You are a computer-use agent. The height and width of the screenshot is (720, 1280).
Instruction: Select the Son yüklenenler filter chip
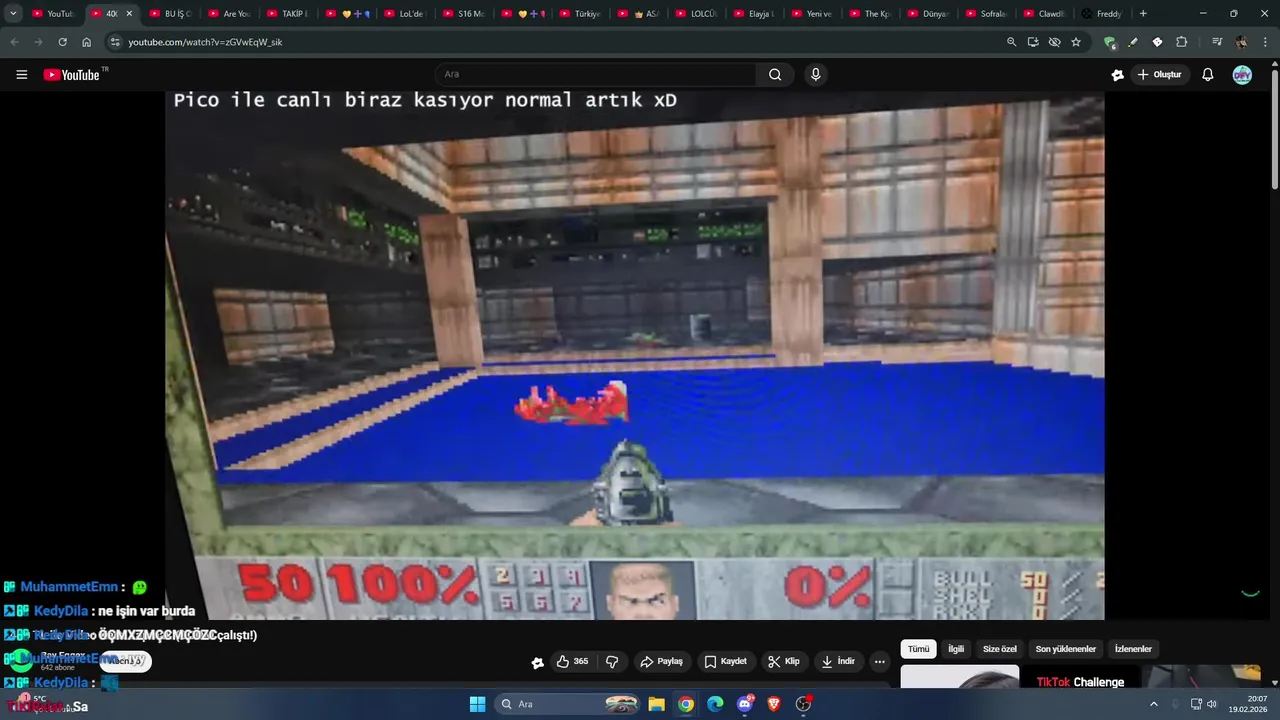click(x=1065, y=649)
